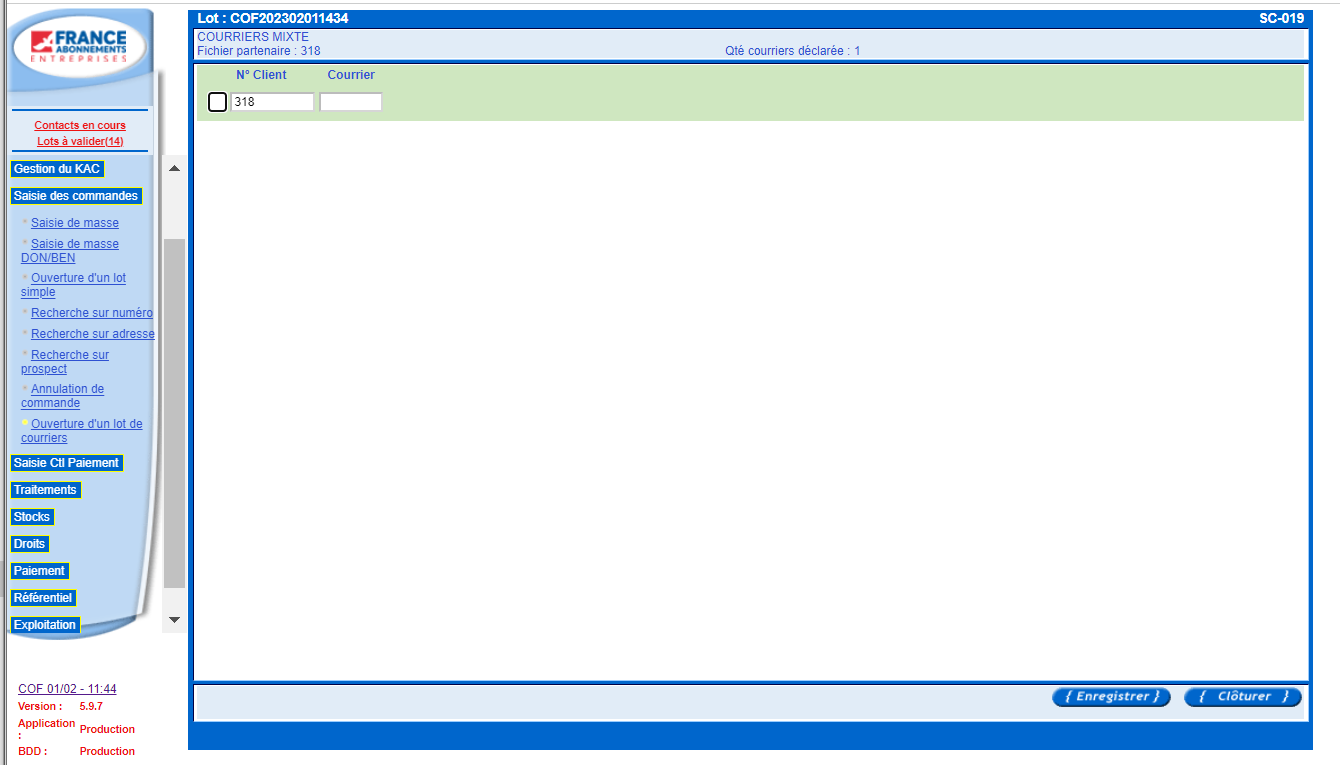Click the BDD Production value
This screenshot has width=1340, height=765.
(107, 751)
